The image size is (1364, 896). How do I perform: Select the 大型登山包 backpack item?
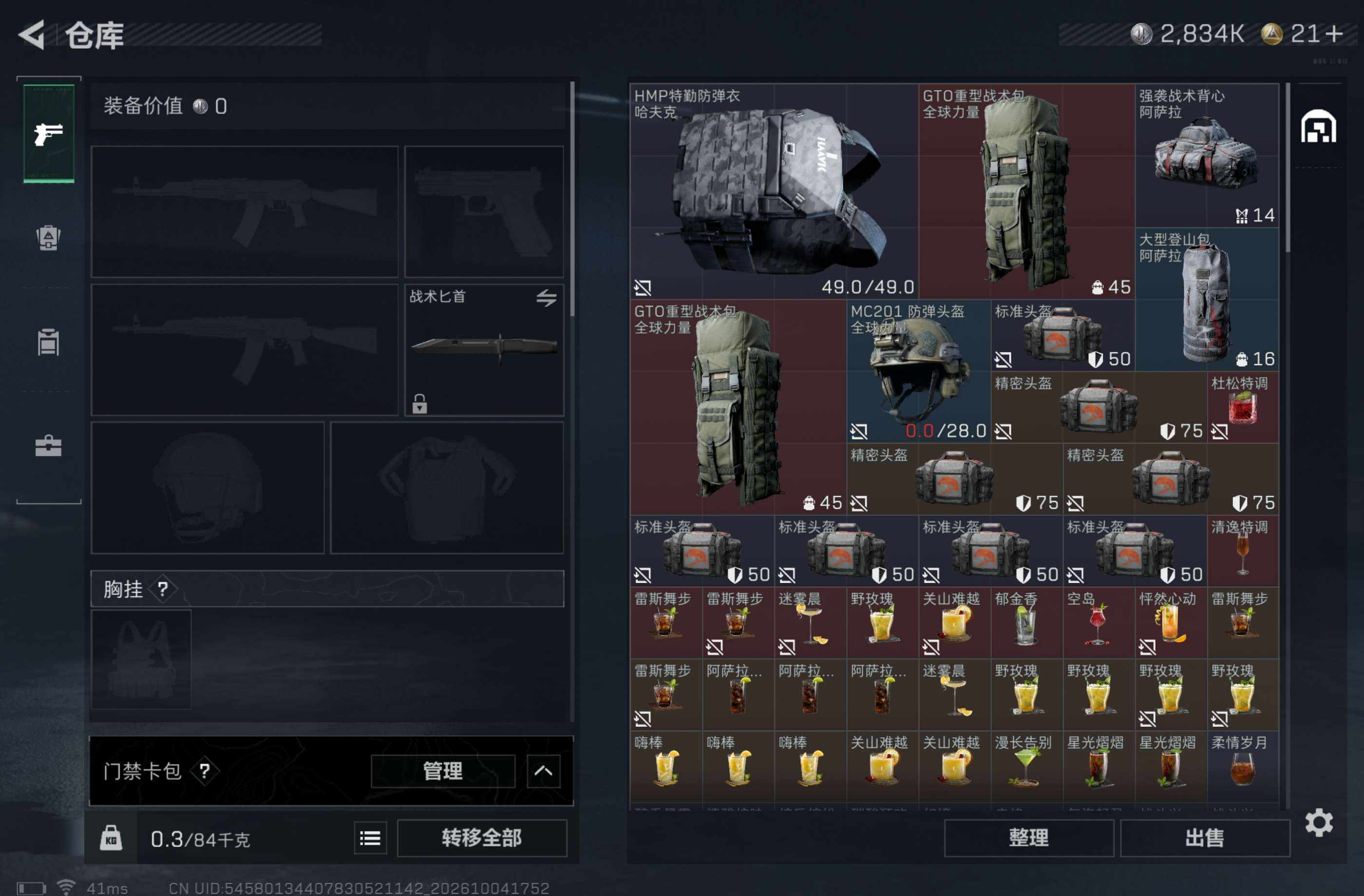pos(1206,299)
